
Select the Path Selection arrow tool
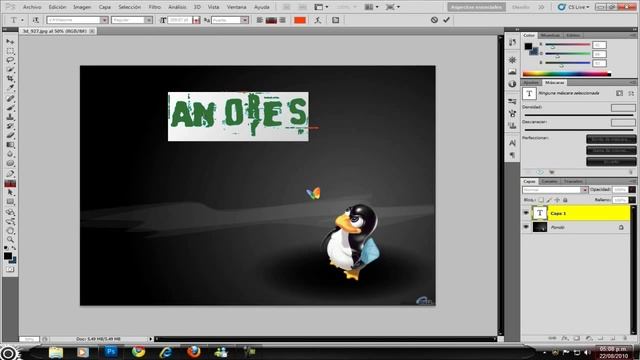10,193
